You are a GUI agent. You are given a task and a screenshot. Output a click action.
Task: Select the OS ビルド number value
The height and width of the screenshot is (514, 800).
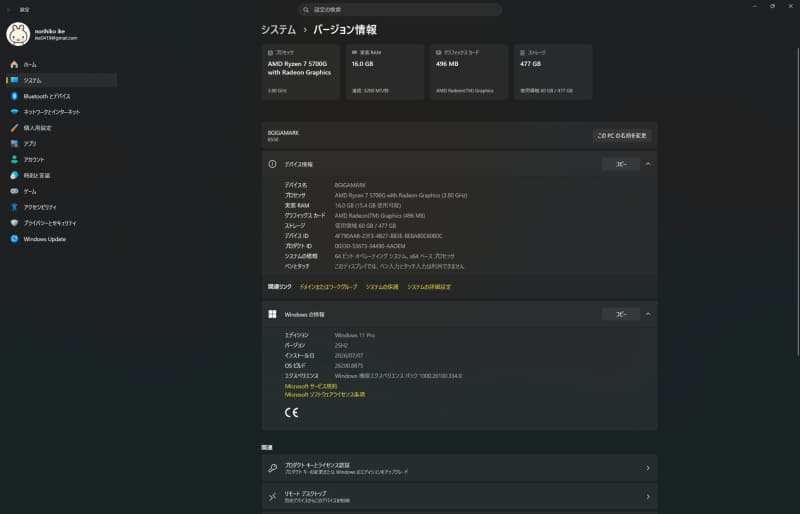pyautogui.click(x=349, y=366)
